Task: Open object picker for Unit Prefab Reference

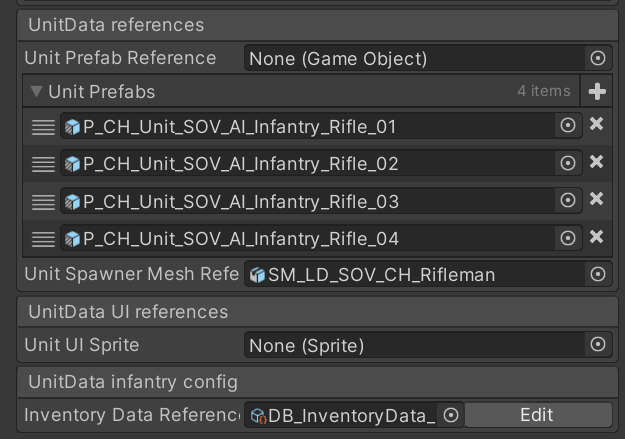Action: tap(598, 59)
